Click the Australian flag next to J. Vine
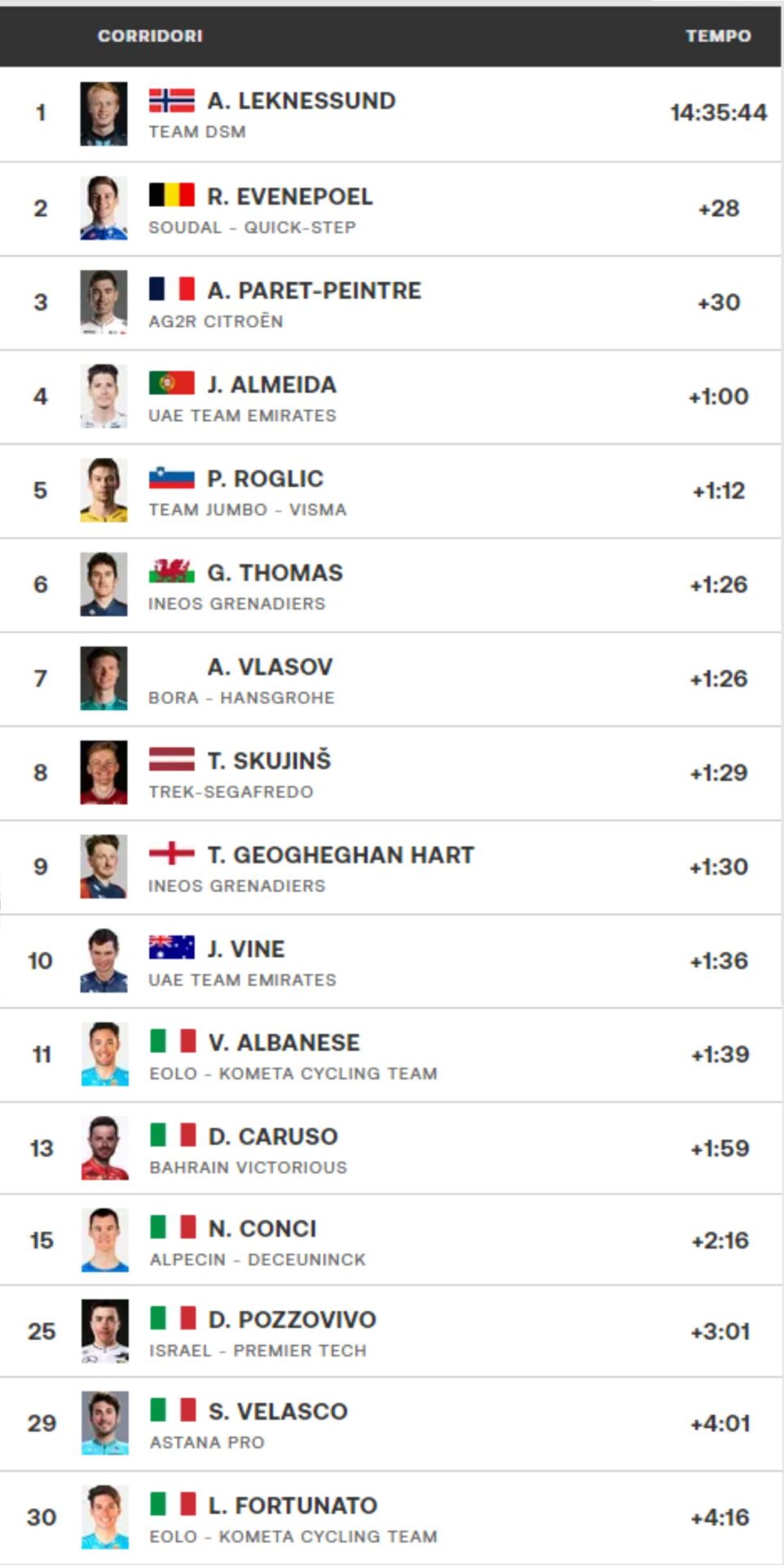 [x=171, y=948]
